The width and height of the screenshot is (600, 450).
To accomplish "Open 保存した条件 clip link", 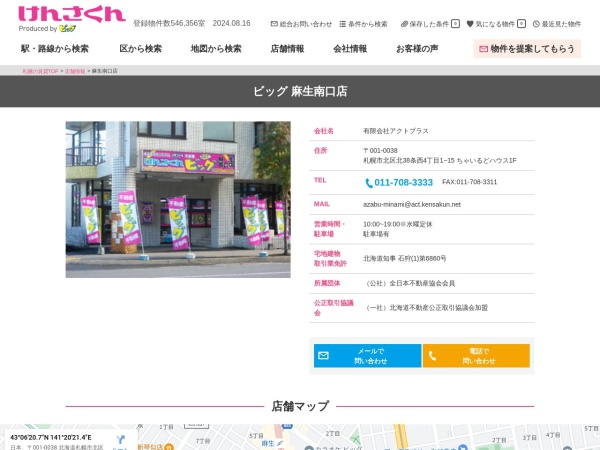I will click(430, 24).
